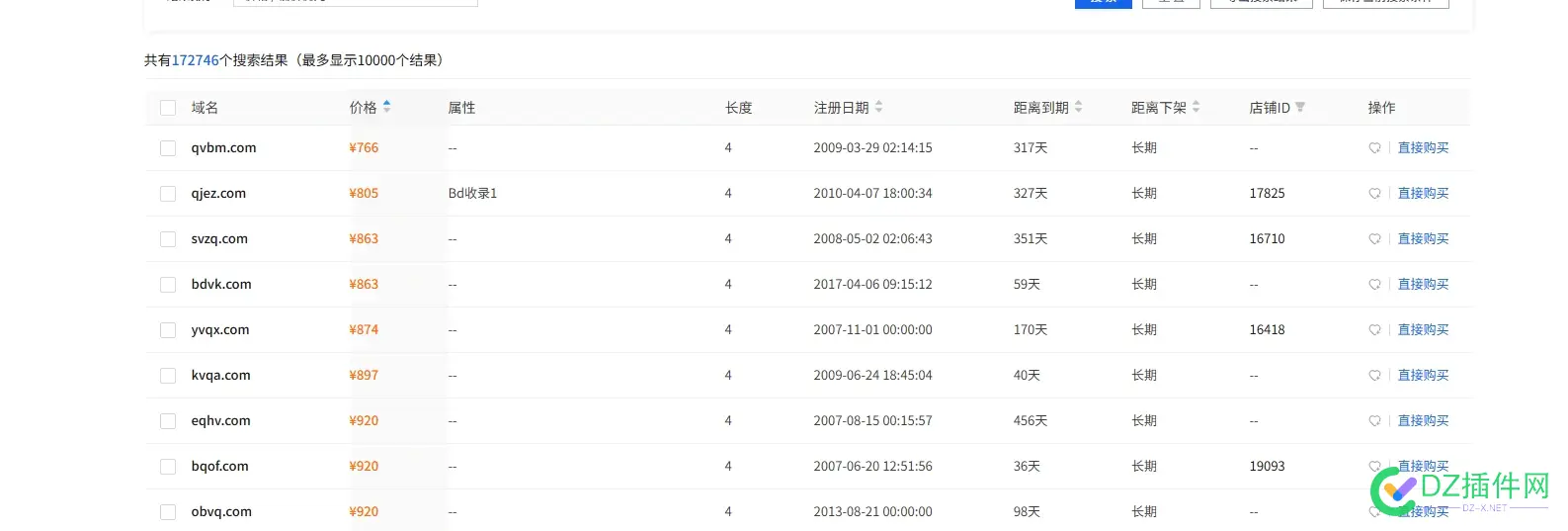Favorite yvqx.com with heart icon
This screenshot has width=1568, height=531.
1374,330
